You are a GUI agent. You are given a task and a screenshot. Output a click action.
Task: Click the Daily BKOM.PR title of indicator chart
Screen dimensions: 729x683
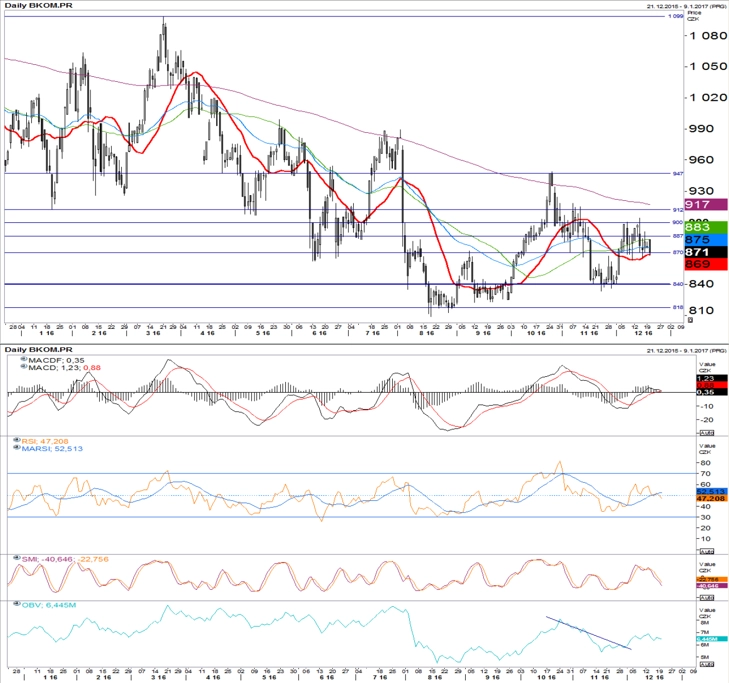pyautogui.click(x=38, y=350)
